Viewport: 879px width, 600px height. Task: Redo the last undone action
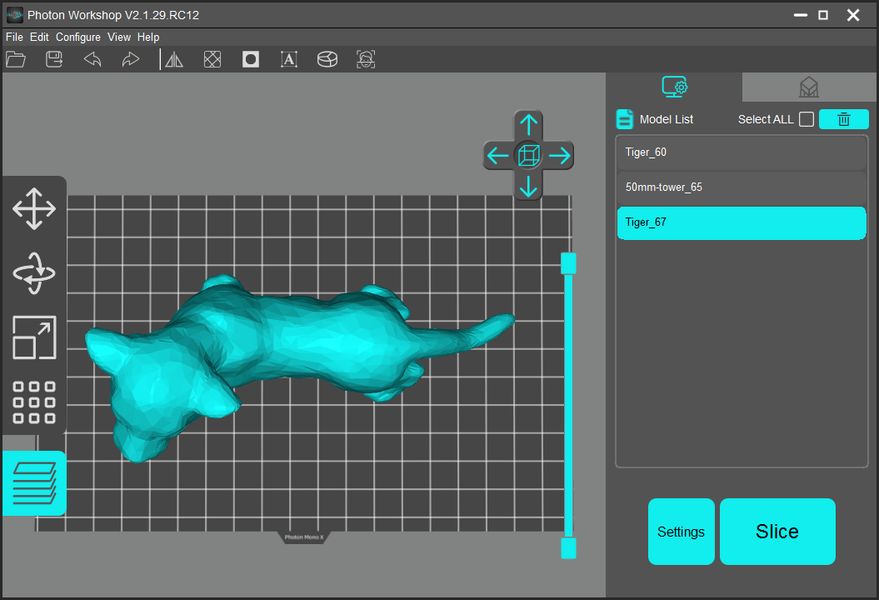[x=130, y=60]
